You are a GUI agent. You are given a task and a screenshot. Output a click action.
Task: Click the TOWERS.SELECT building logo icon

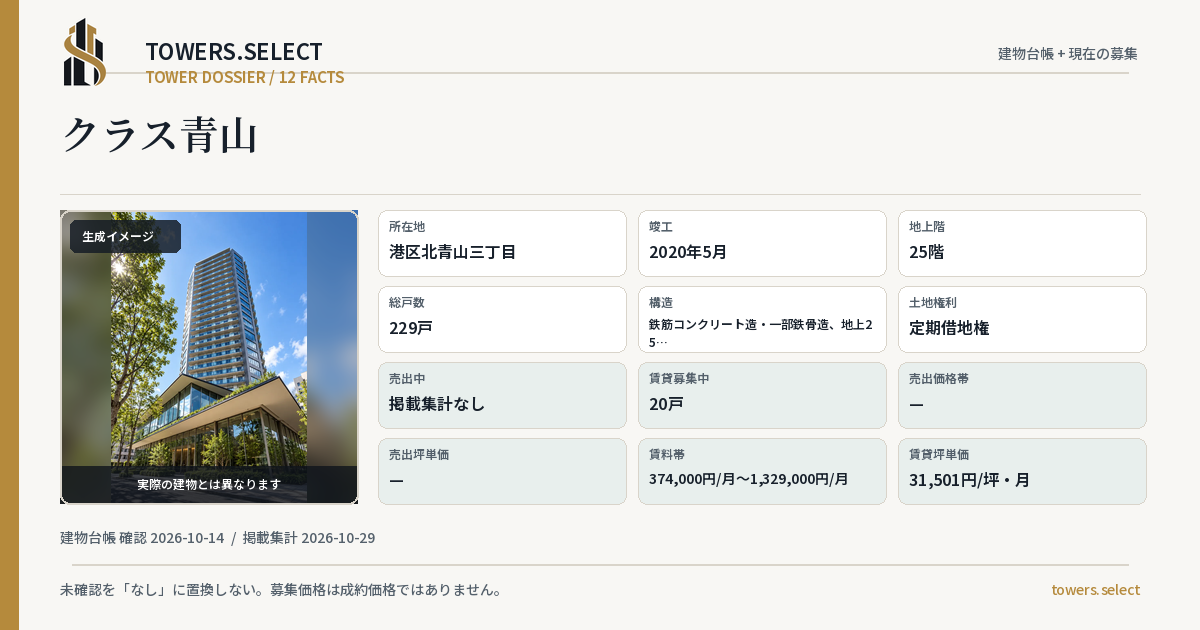pos(85,52)
